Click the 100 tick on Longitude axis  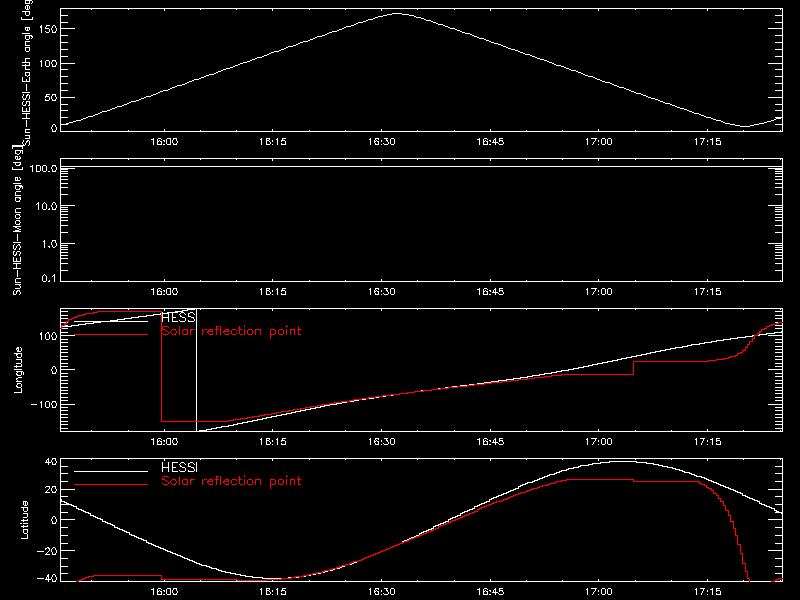click(x=47, y=336)
